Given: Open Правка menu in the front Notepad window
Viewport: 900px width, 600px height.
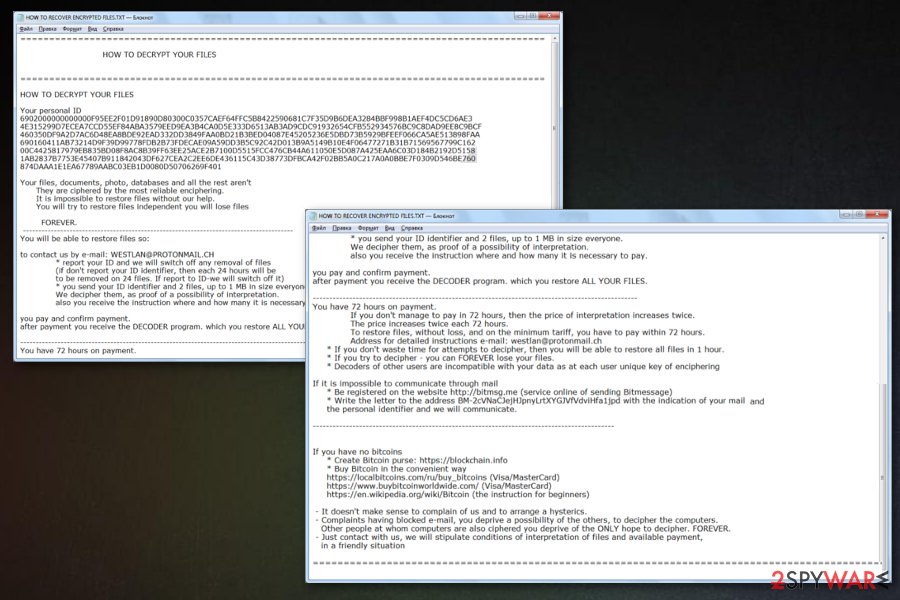Looking at the screenshot, I should point(342,228).
